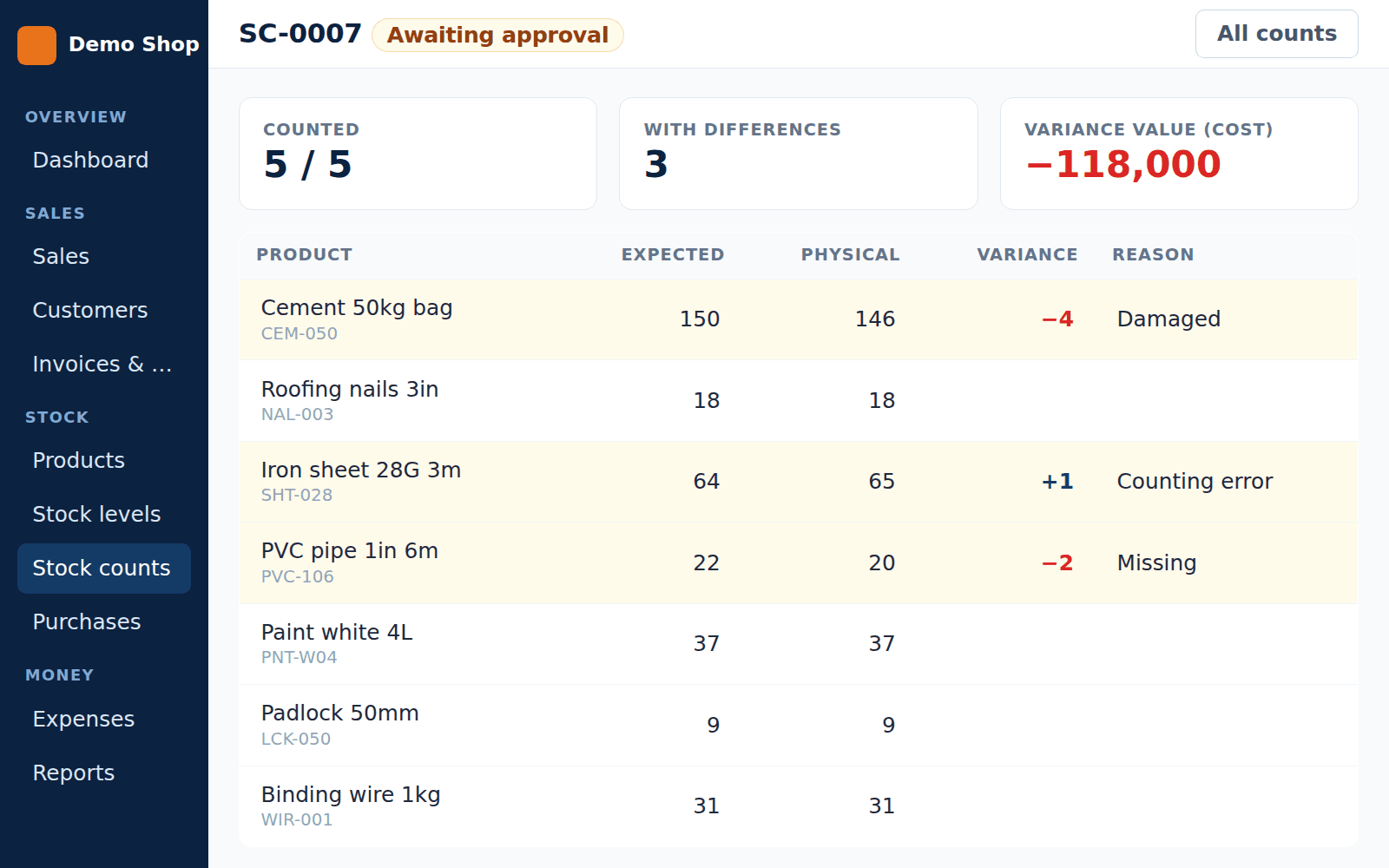Click the CEM-050 SKU code
1389x868 pixels.
tap(300, 333)
